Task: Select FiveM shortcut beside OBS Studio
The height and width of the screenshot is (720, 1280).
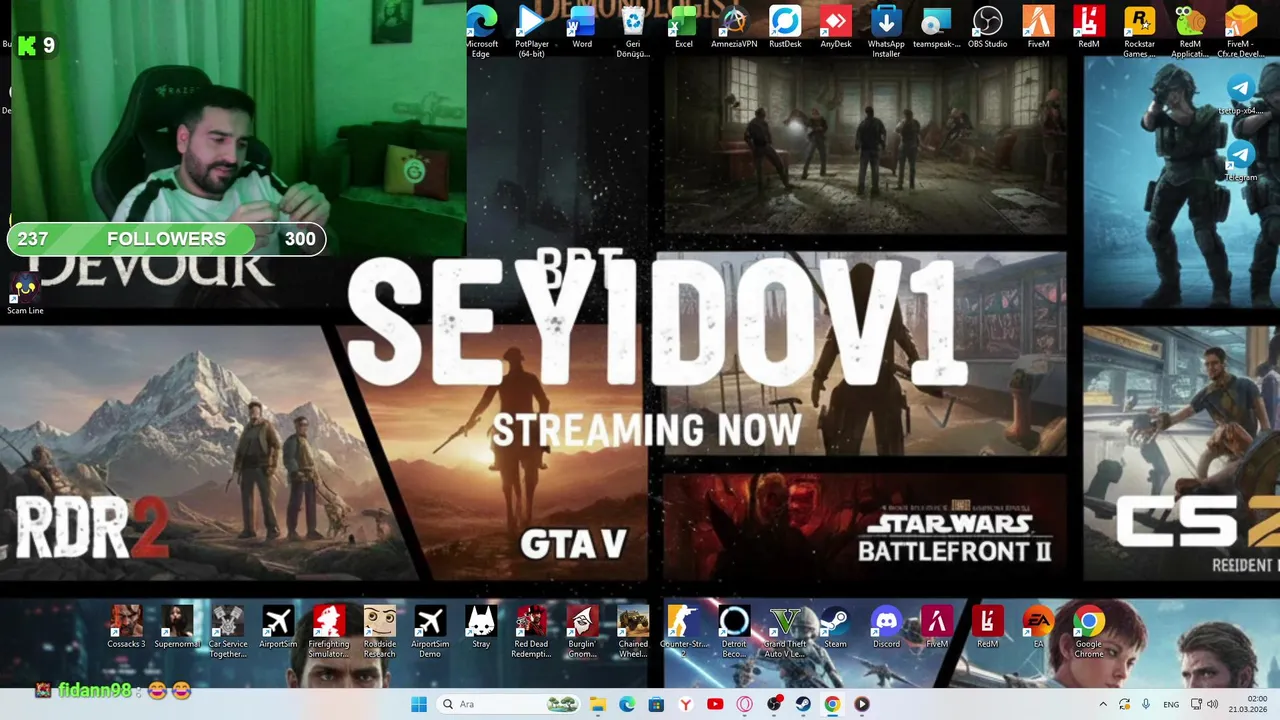Action: click(x=1038, y=27)
